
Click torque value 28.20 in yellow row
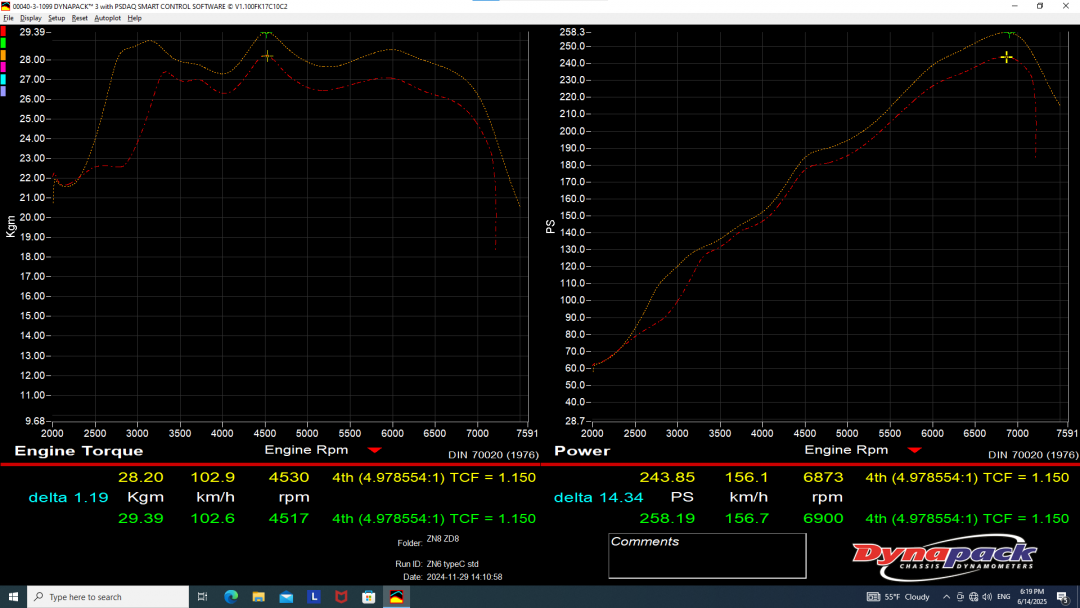click(141, 477)
